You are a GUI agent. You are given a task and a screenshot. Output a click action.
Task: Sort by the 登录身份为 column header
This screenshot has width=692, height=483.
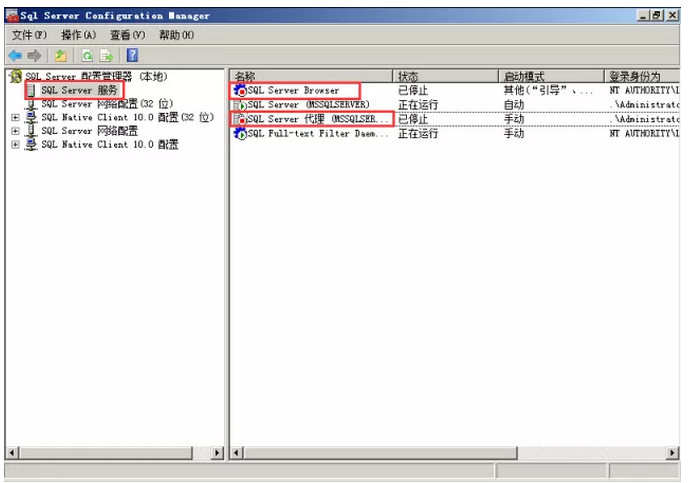[x=642, y=76]
